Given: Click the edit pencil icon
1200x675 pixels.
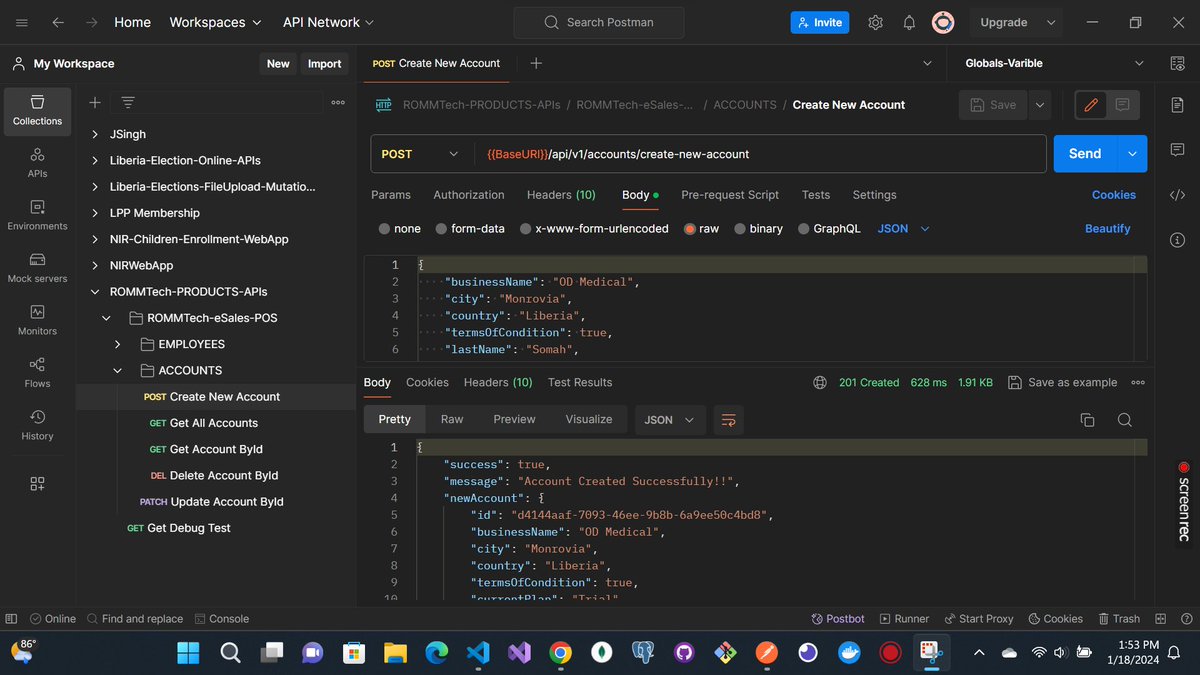Looking at the screenshot, I should [x=1091, y=104].
